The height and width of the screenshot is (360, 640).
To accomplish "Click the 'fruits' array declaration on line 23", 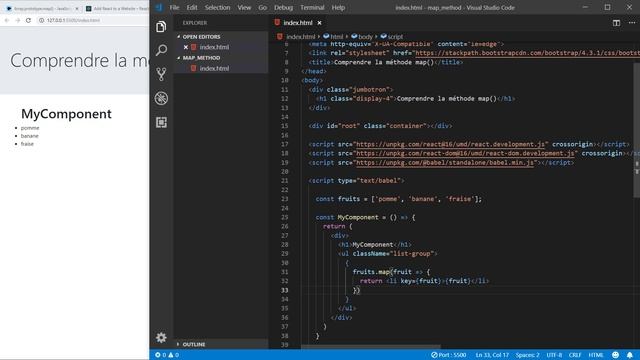I will click(398, 199).
